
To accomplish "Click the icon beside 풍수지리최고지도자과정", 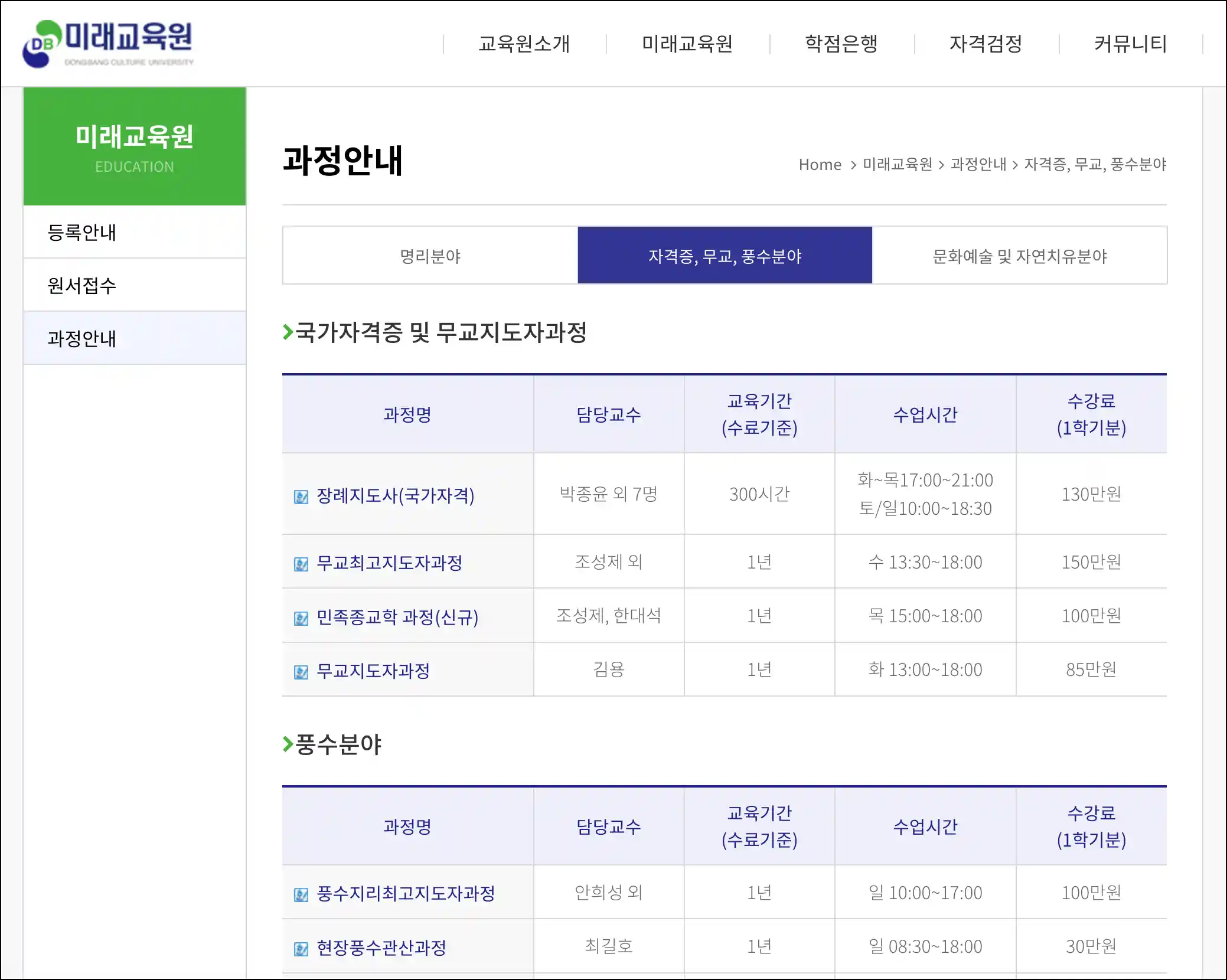I will (x=301, y=894).
